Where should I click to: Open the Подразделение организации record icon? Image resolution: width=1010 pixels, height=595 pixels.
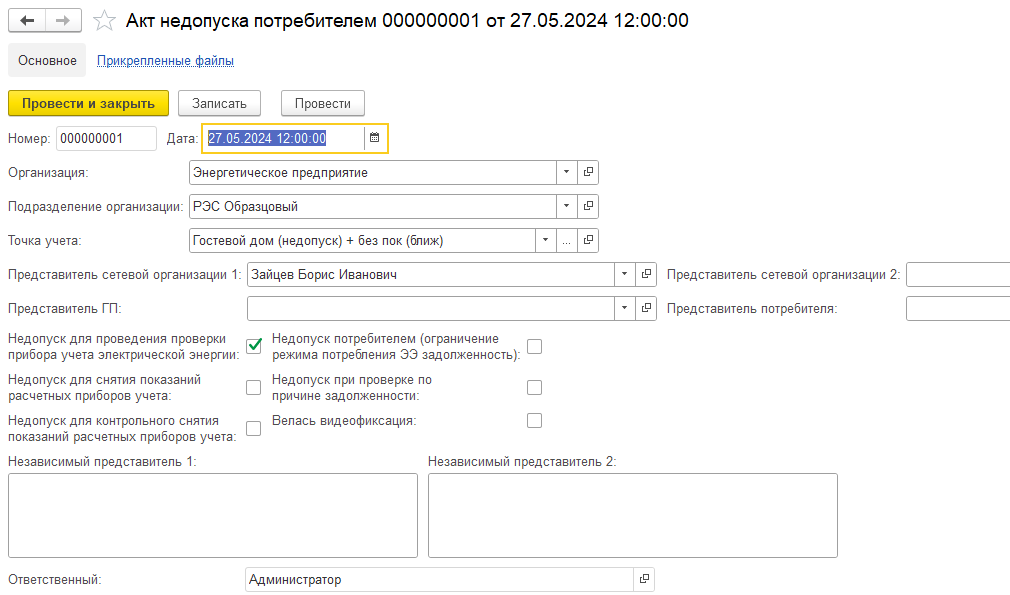(x=588, y=206)
